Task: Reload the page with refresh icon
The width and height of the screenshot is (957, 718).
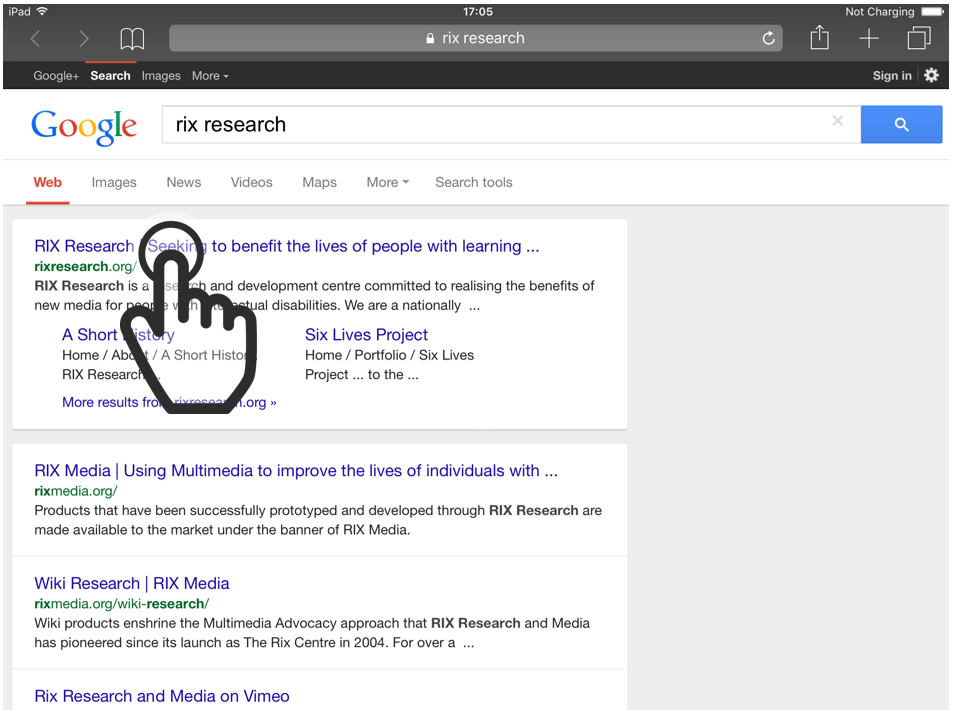Action: [x=768, y=38]
